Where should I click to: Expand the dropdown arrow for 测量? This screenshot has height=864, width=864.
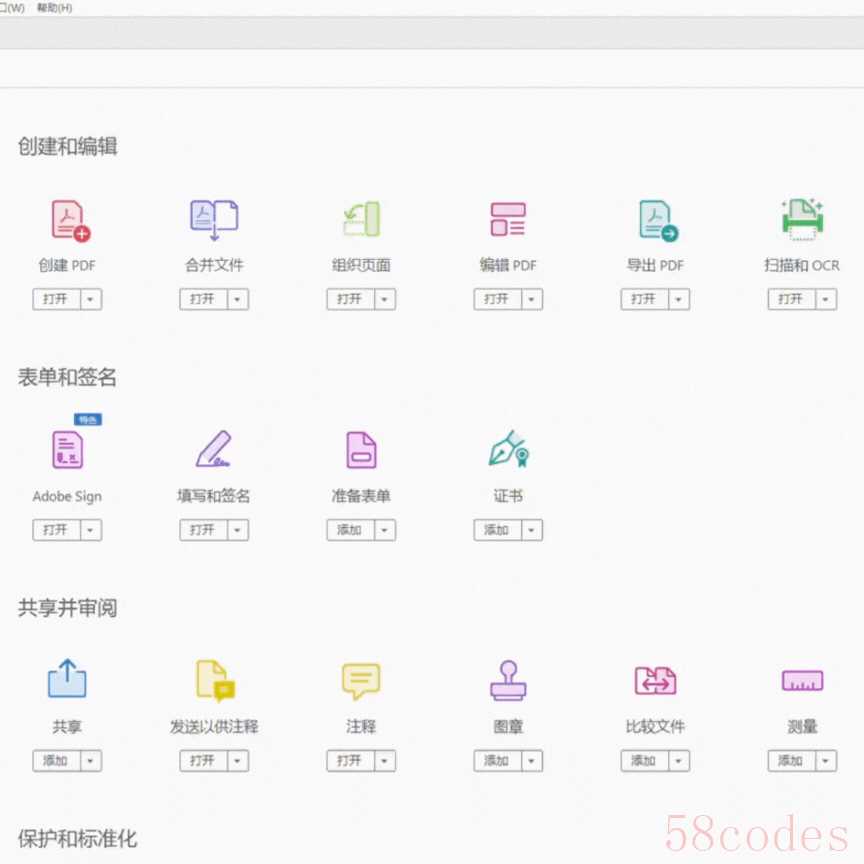[827, 761]
